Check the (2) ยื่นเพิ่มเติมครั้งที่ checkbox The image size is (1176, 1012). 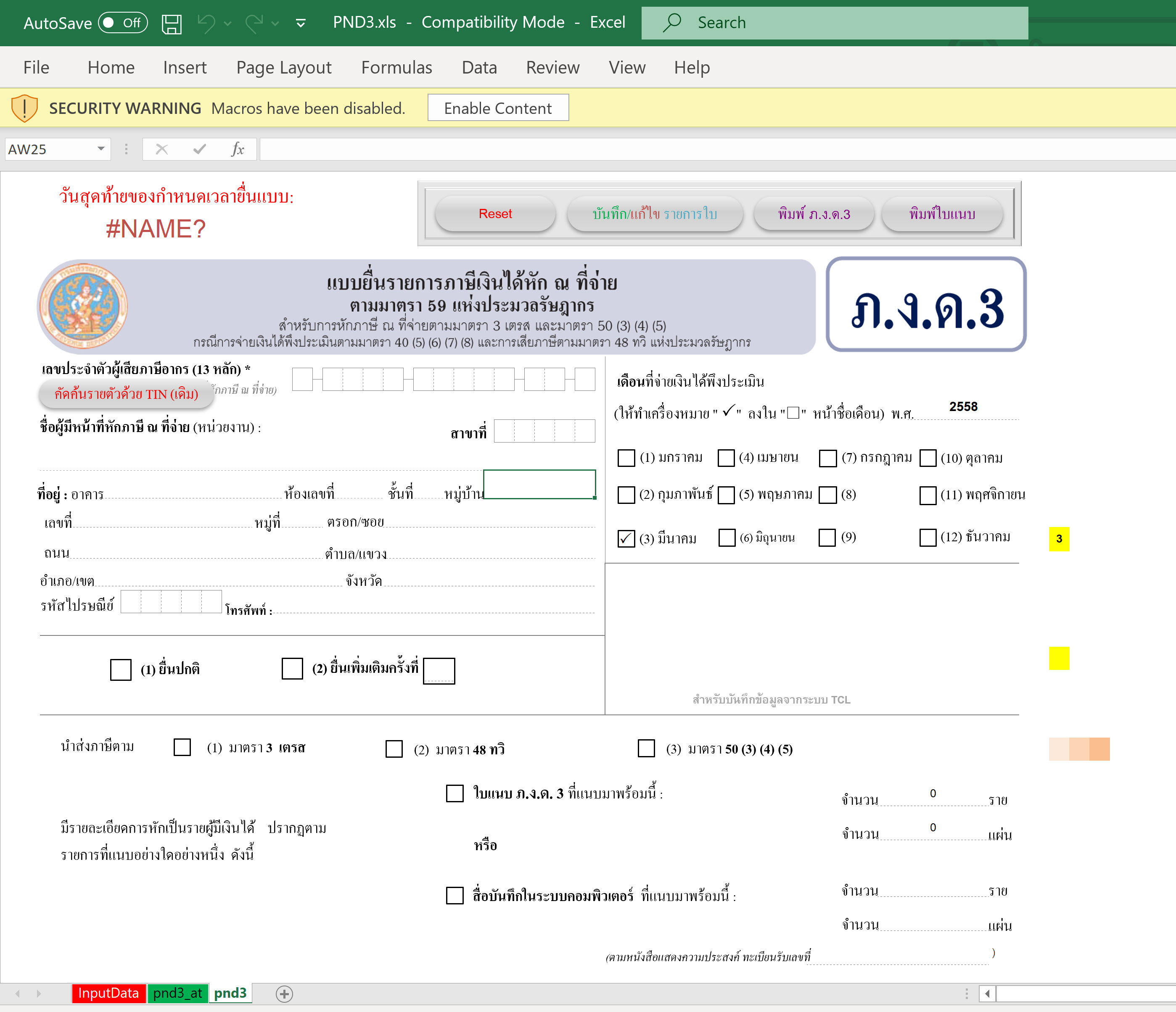292,668
